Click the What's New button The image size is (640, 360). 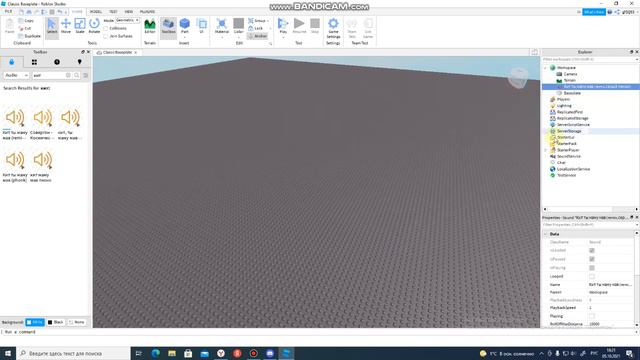pos(593,12)
